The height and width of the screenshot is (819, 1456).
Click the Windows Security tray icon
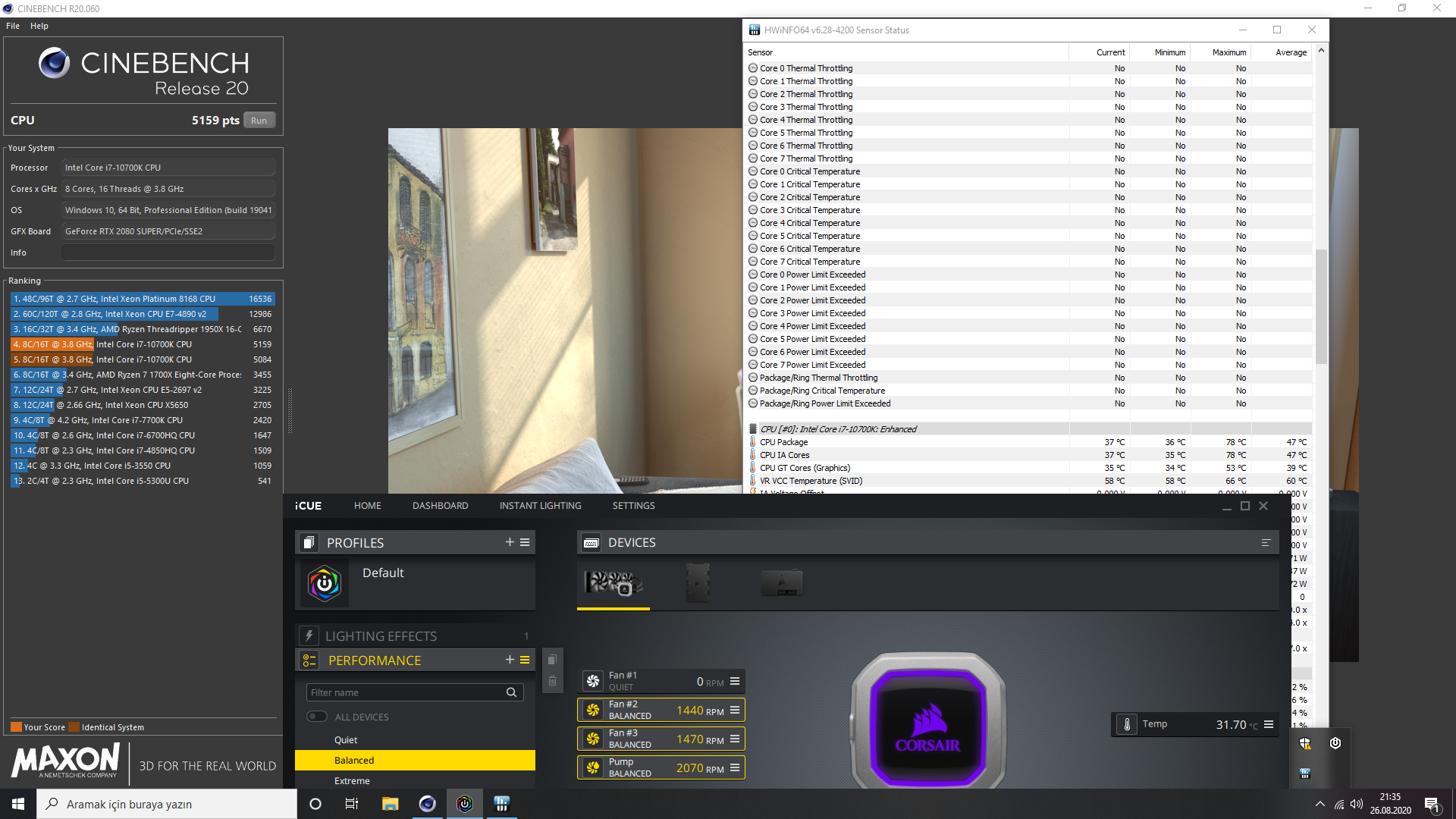pos(1304,743)
